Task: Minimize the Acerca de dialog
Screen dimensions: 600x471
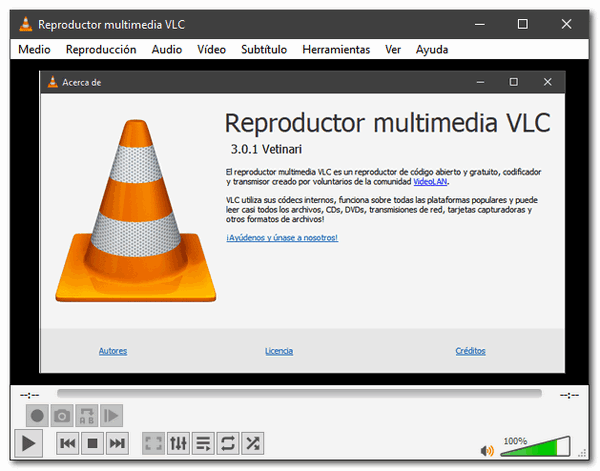Action: click(480, 82)
